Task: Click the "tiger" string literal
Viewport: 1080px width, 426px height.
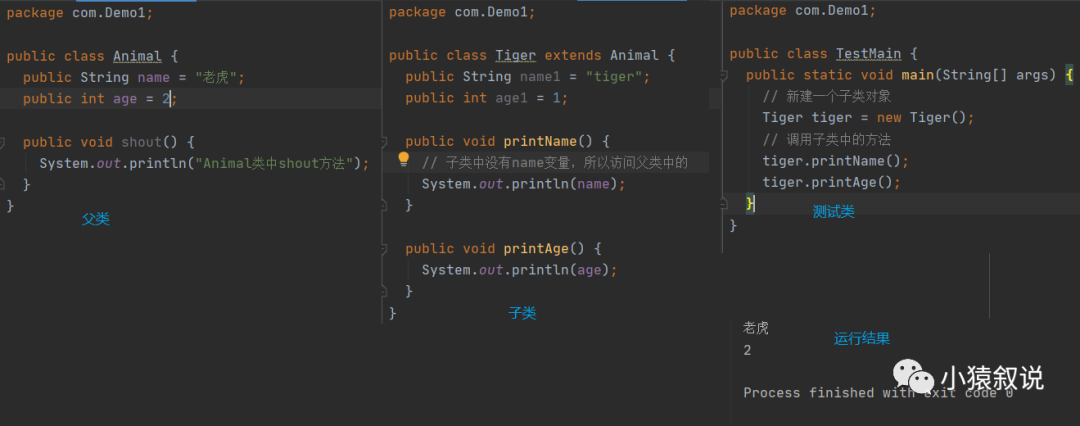Action: click(x=614, y=77)
